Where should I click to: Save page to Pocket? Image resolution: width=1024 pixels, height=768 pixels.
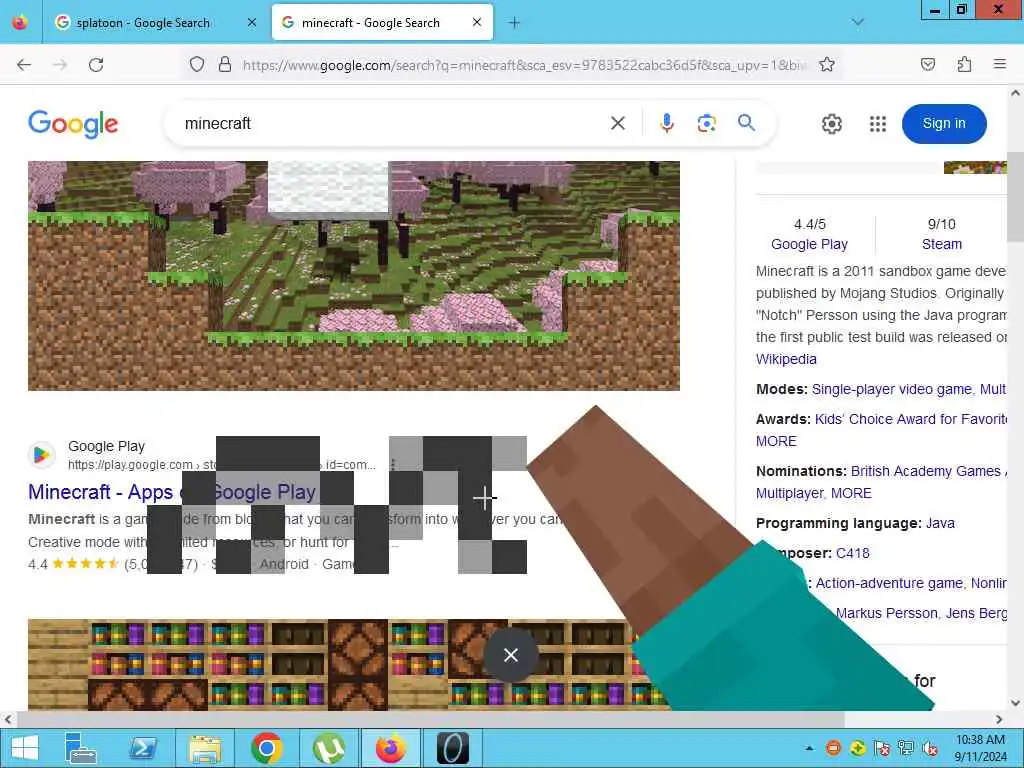(x=928, y=65)
